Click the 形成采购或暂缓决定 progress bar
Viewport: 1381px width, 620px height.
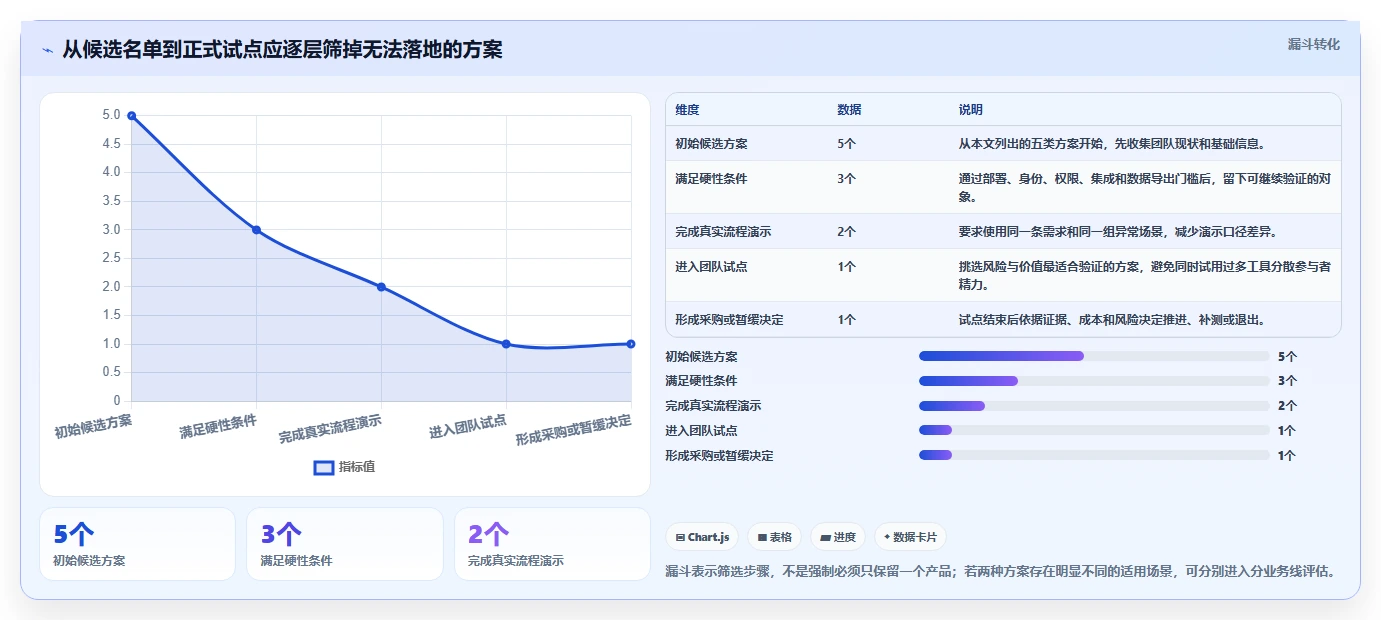coord(1094,456)
